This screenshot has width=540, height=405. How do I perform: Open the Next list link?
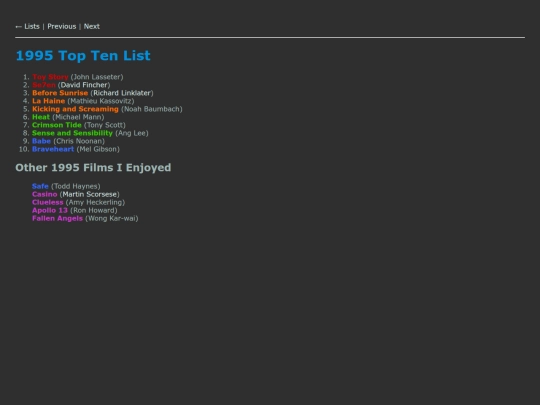coord(92,27)
